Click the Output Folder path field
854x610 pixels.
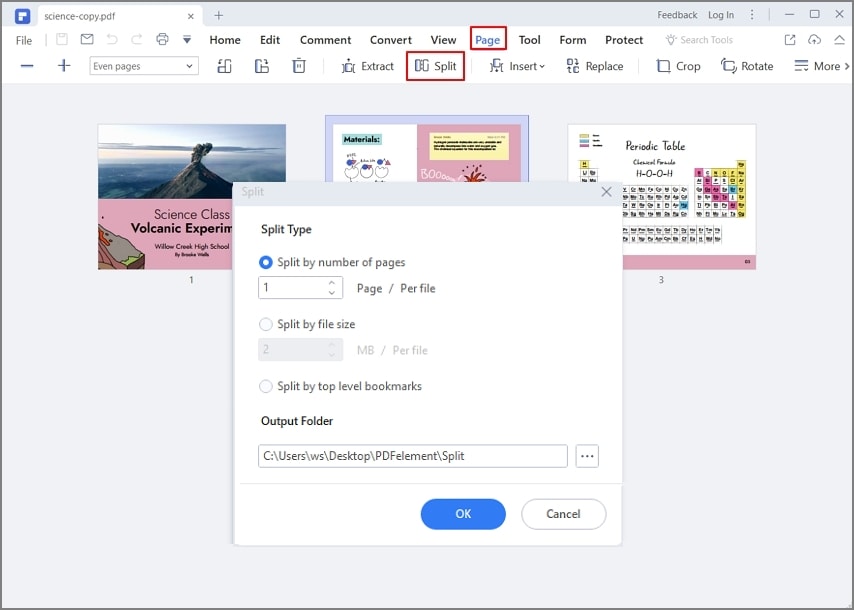coord(413,456)
